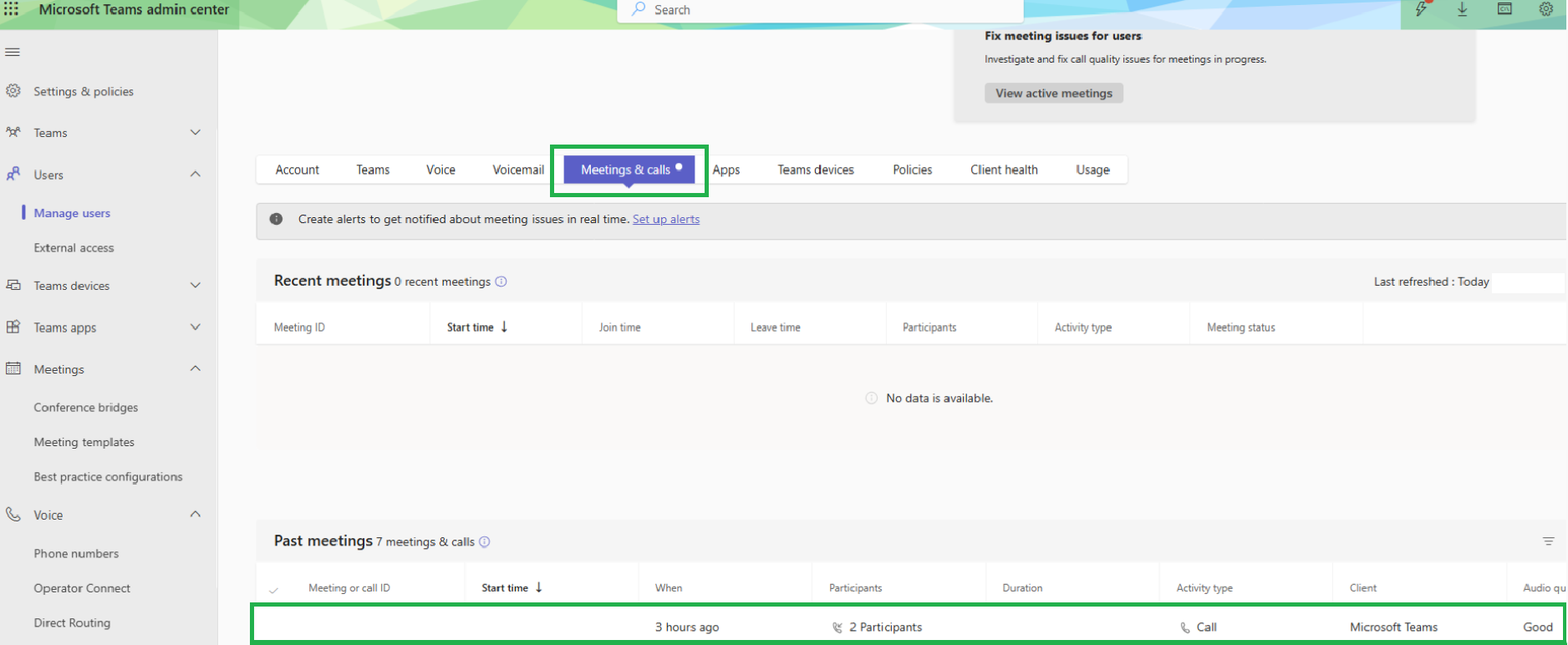1568x645 pixels.
Task: Click the 'Good' audio quality cell
Action: point(1537,627)
